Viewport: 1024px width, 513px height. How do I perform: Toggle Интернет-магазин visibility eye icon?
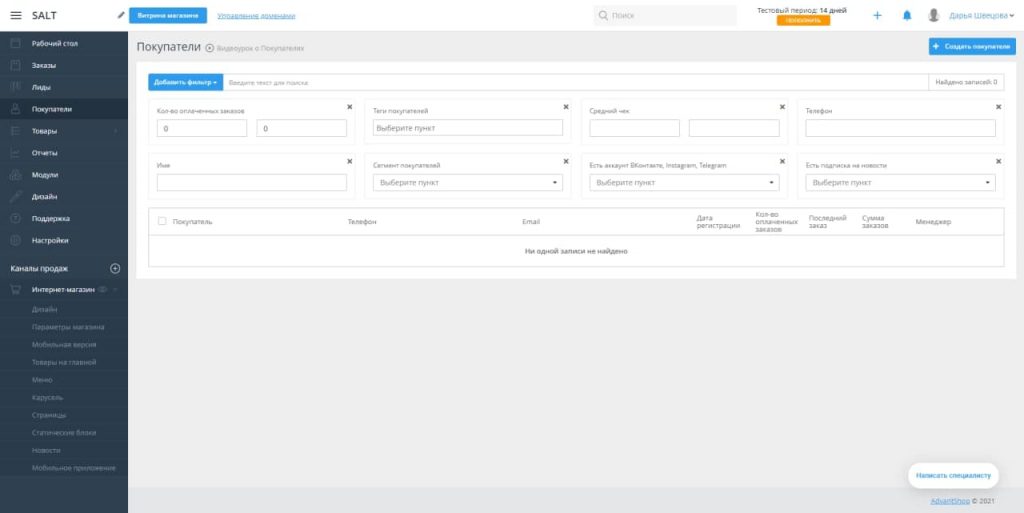click(x=103, y=290)
